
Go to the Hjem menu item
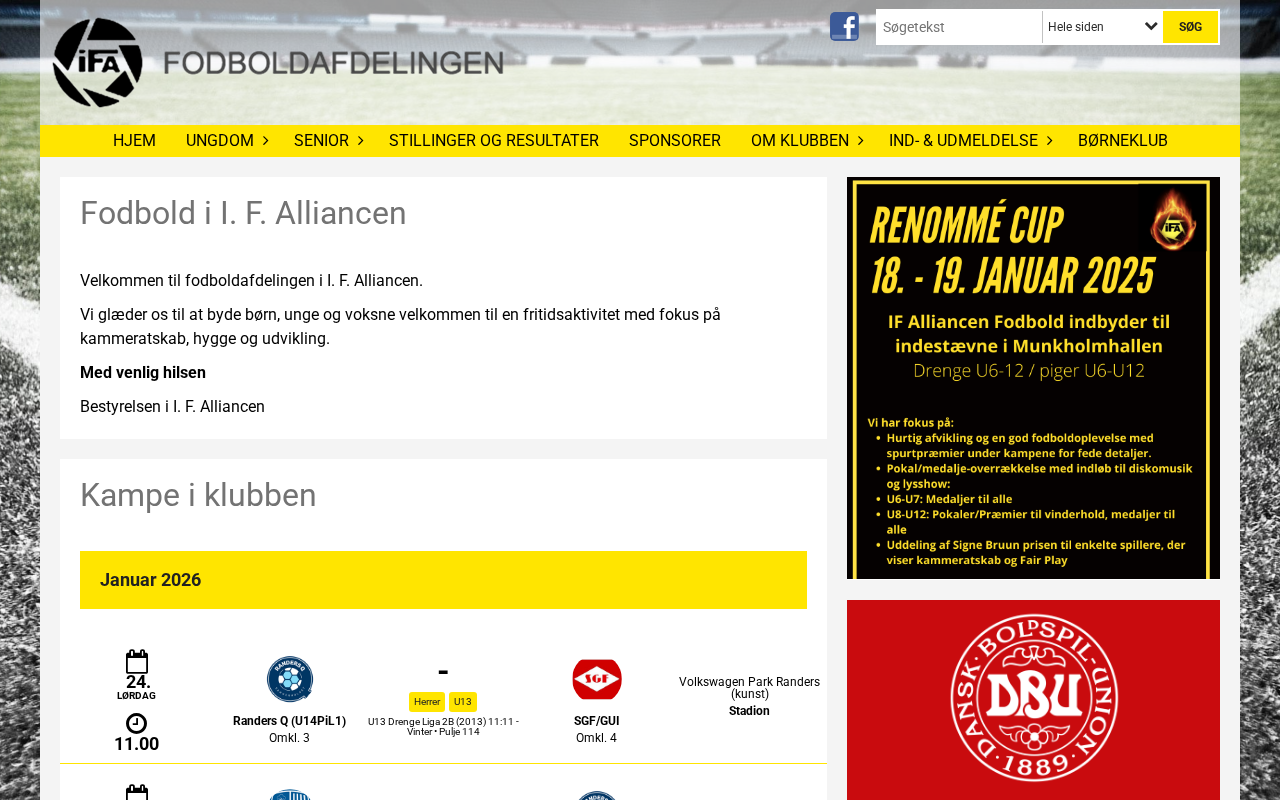134,141
